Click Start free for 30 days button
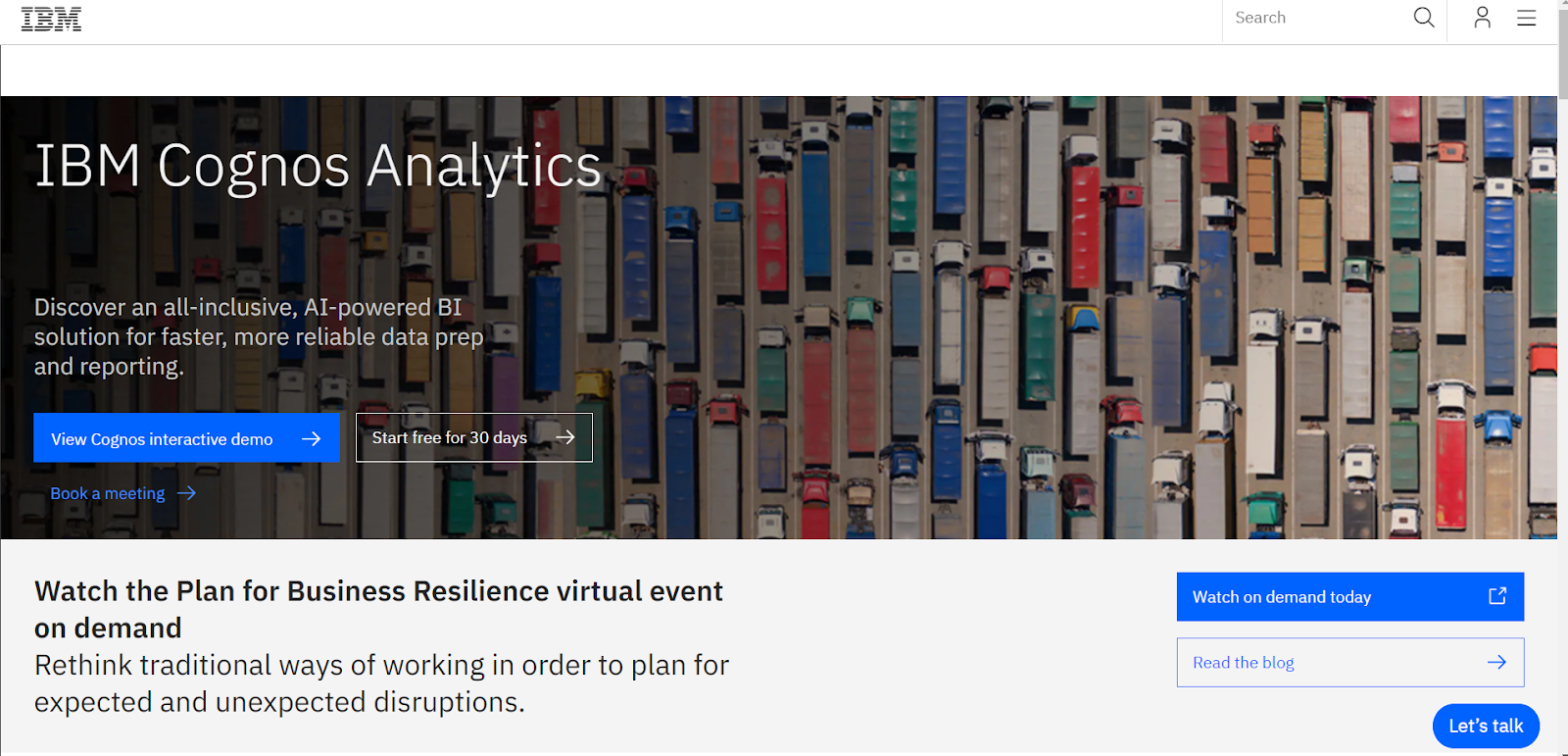 coord(474,437)
